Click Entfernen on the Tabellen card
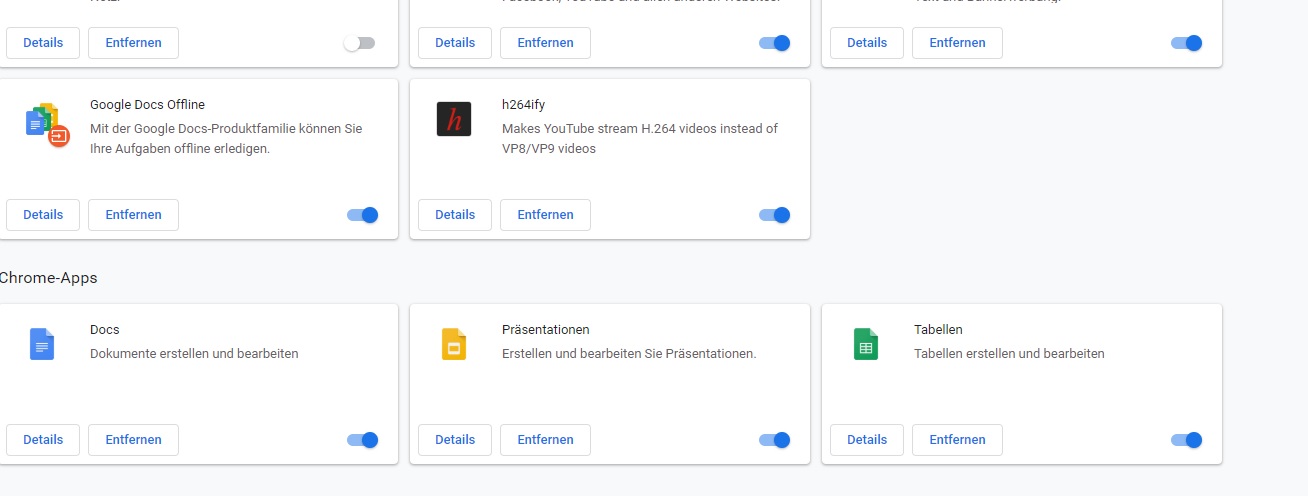Image resolution: width=1308 pixels, height=496 pixels. (957, 440)
